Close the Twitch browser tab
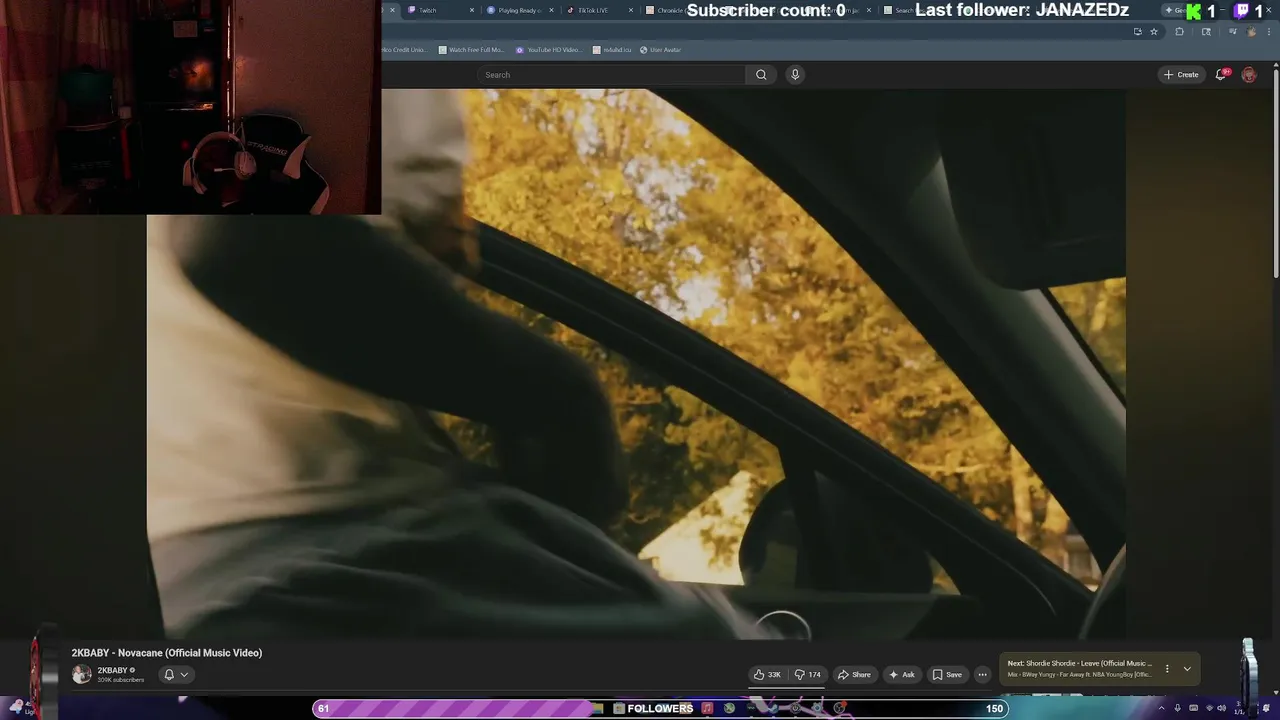Screen dimensions: 1280x720 (472, 10)
